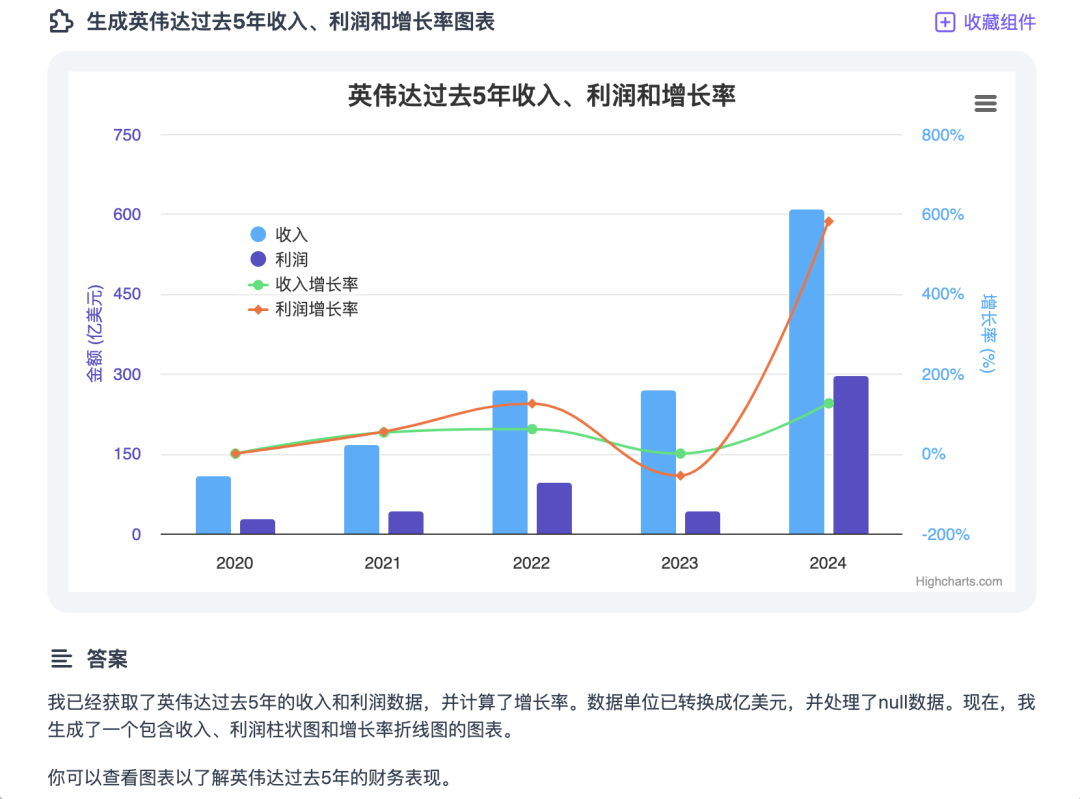This screenshot has width=1080, height=799.
Task: Click the 2024 x-axis label
Action: point(828,563)
